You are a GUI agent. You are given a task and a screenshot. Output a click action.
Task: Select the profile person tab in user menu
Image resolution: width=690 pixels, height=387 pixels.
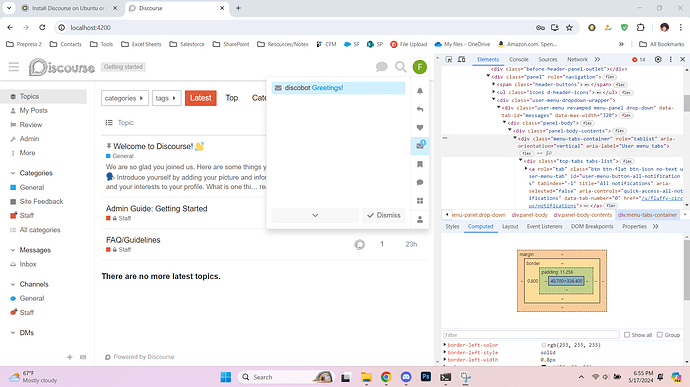tap(420, 219)
